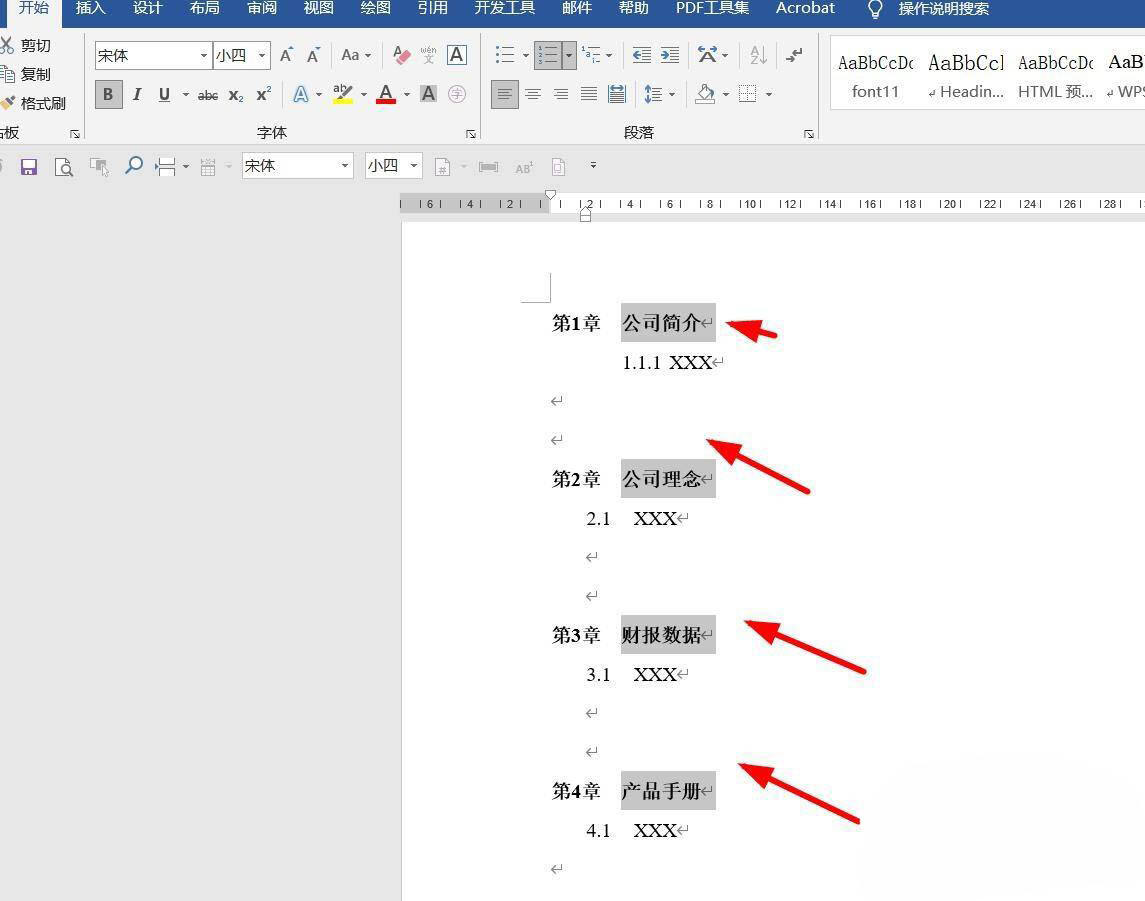Screen dimensions: 1145x901
Task: Center-align the paragraph
Action: coord(533,94)
